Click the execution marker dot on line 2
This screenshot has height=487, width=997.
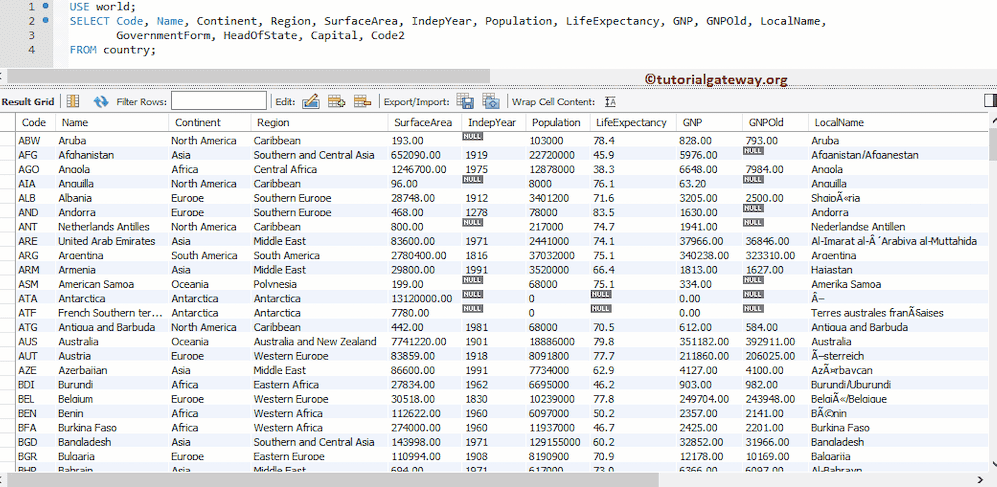point(45,20)
